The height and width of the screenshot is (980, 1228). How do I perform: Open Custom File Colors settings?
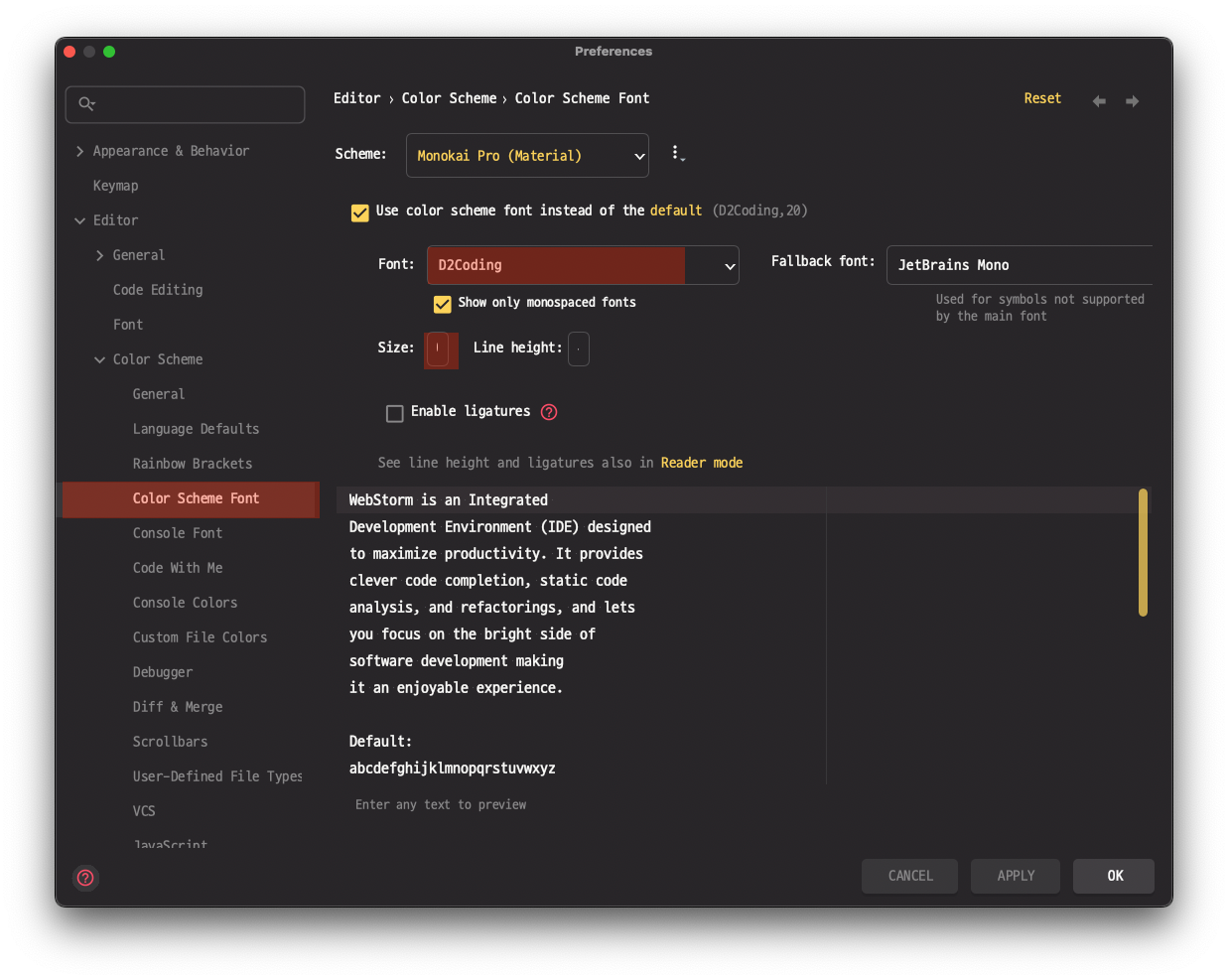pyautogui.click(x=200, y=637)
